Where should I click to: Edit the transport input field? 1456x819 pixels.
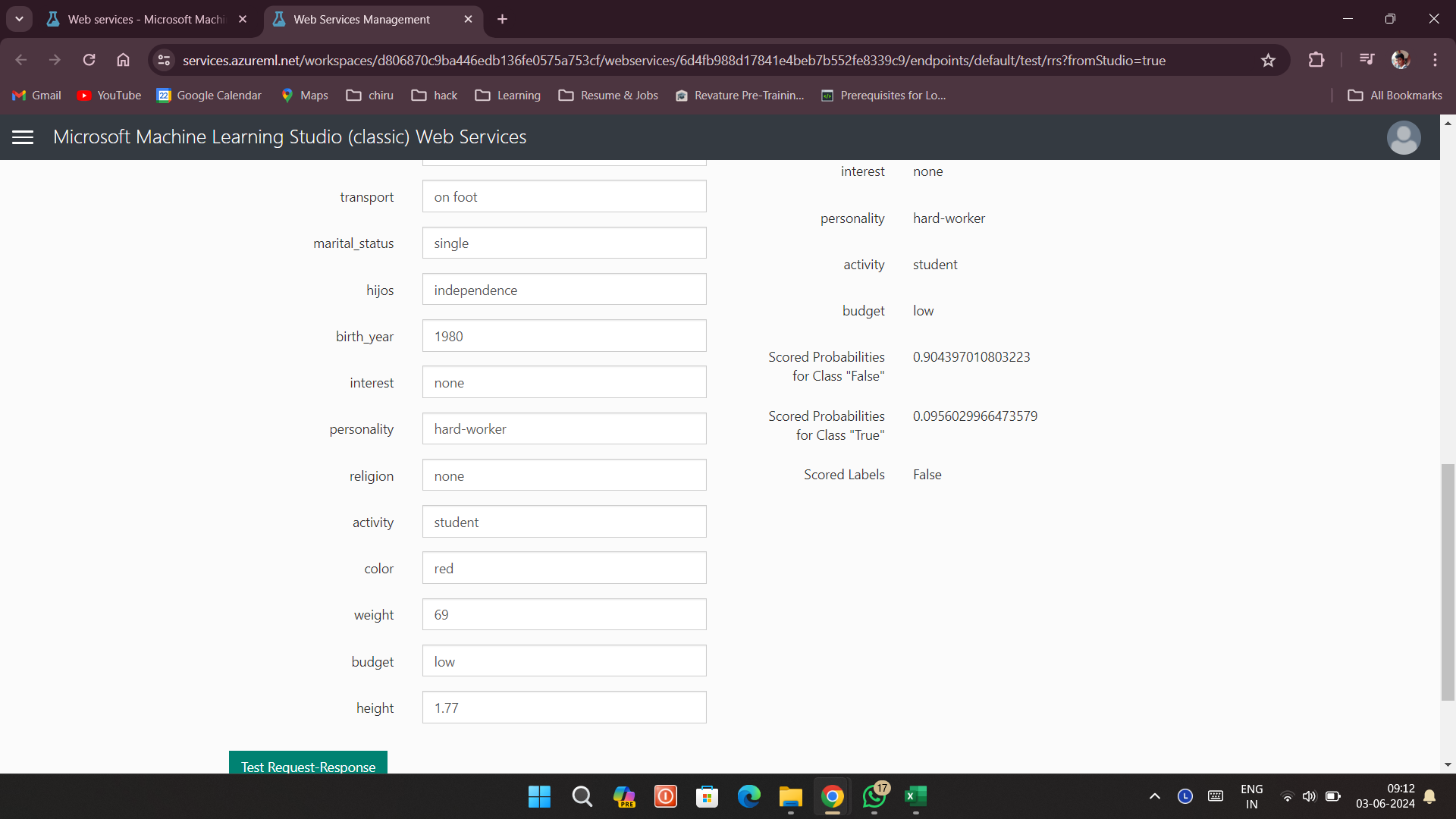point(564,196)
